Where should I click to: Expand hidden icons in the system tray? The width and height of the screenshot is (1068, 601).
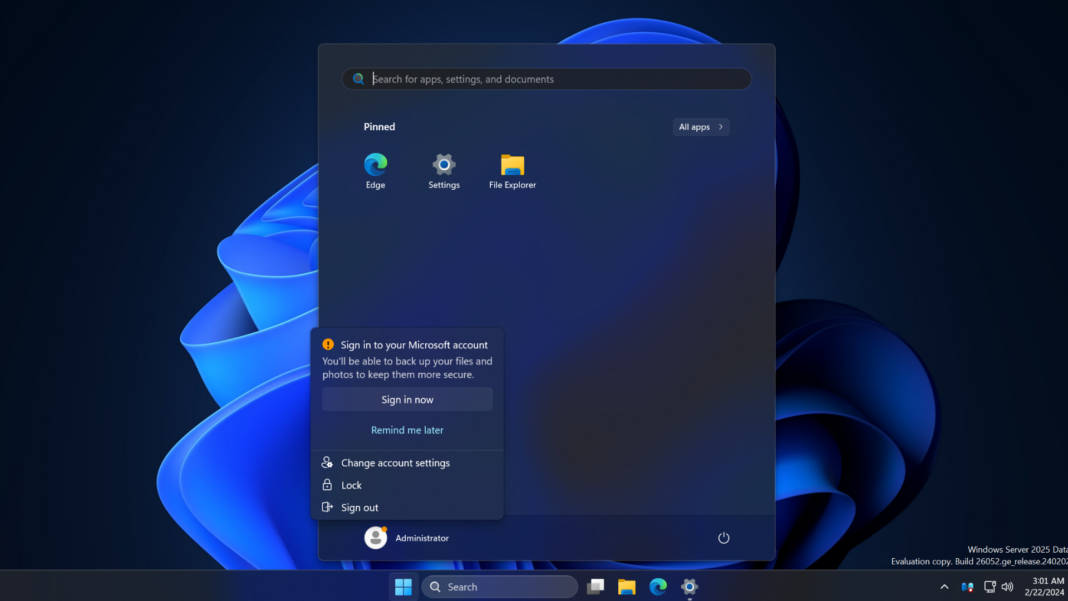(943, 587)
